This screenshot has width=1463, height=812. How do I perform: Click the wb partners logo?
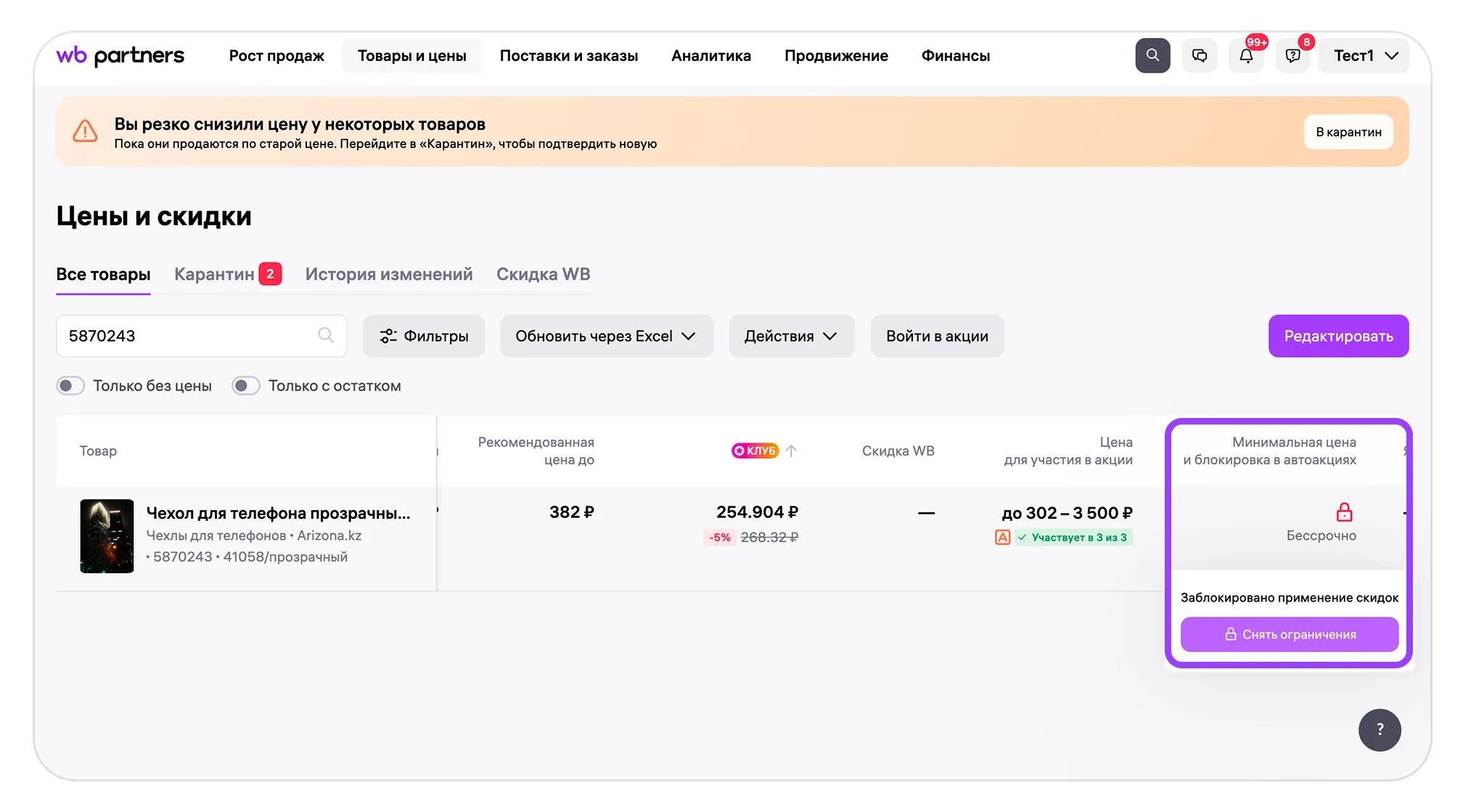point(120,56)
